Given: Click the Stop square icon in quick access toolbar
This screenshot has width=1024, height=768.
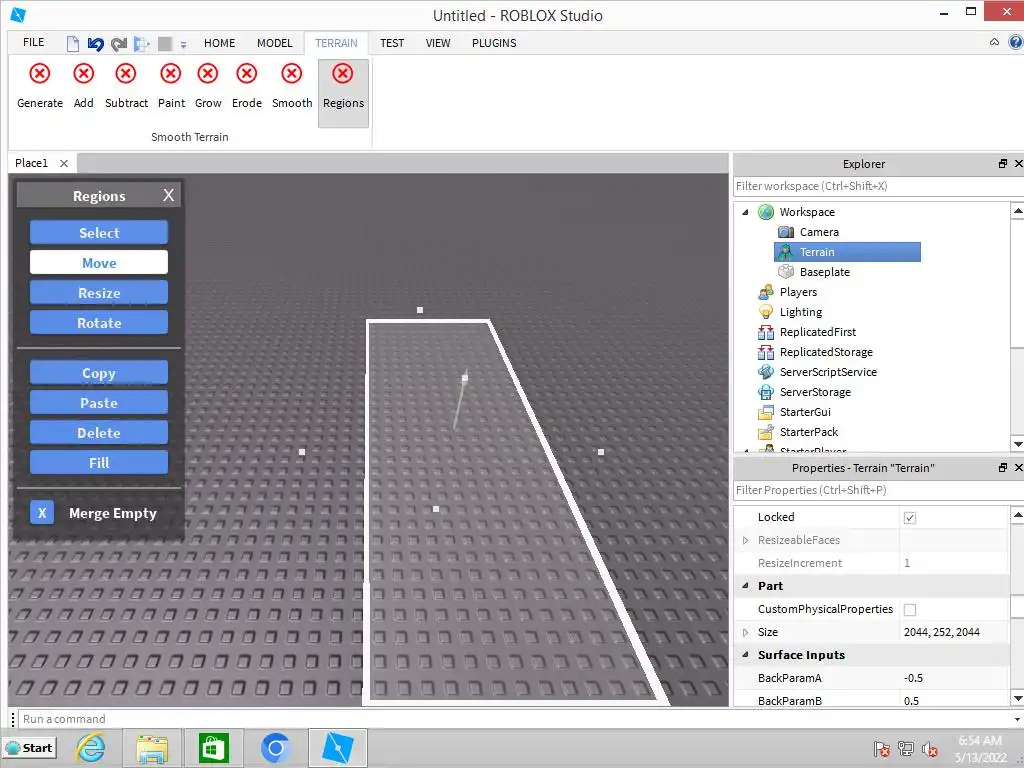Looking at the screenshot, I should tap(165, 44).
